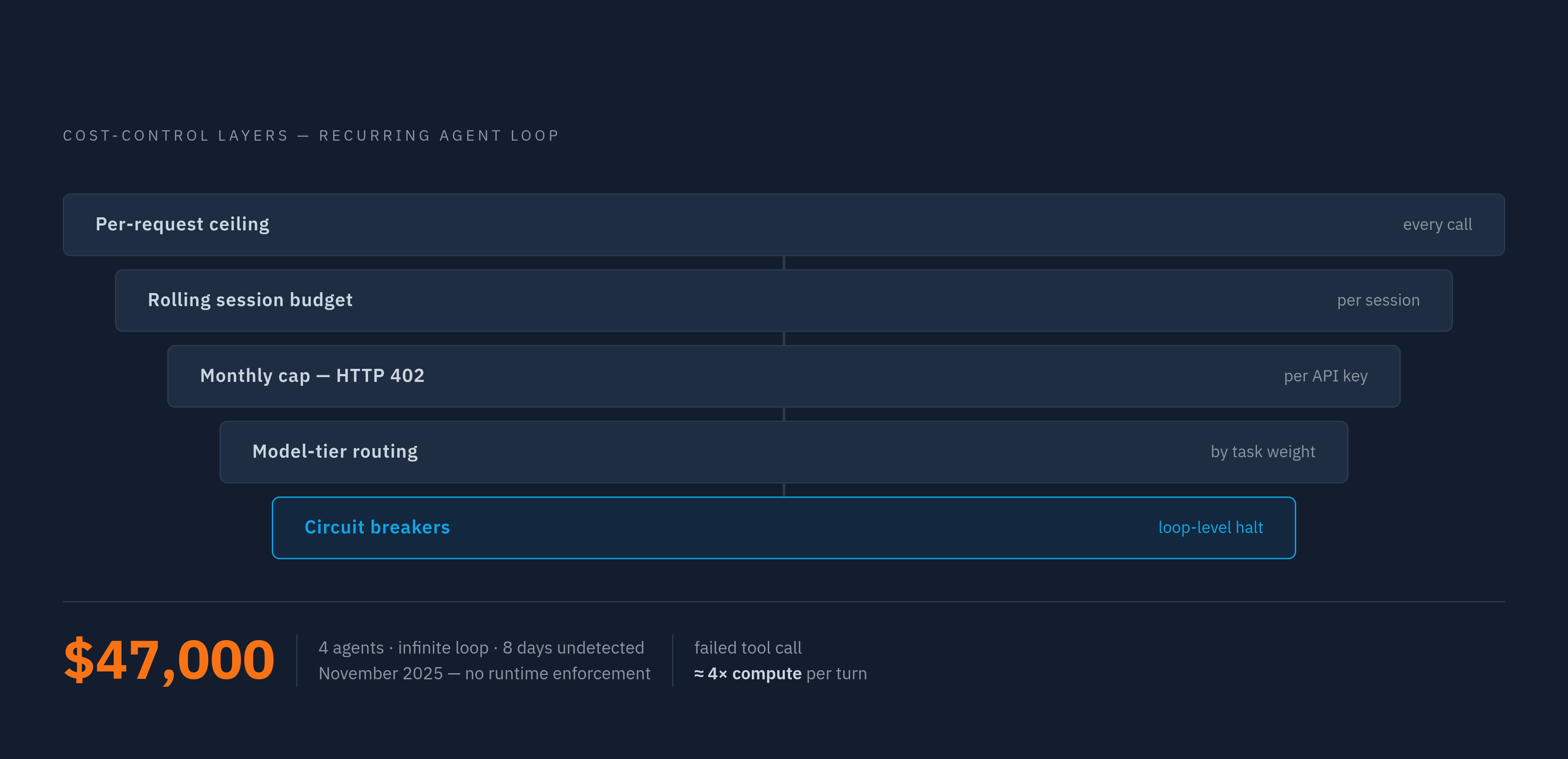Click '4 agents · infinite loop · 8 days undetected'
1568x759 pixels.
(481, 648)
